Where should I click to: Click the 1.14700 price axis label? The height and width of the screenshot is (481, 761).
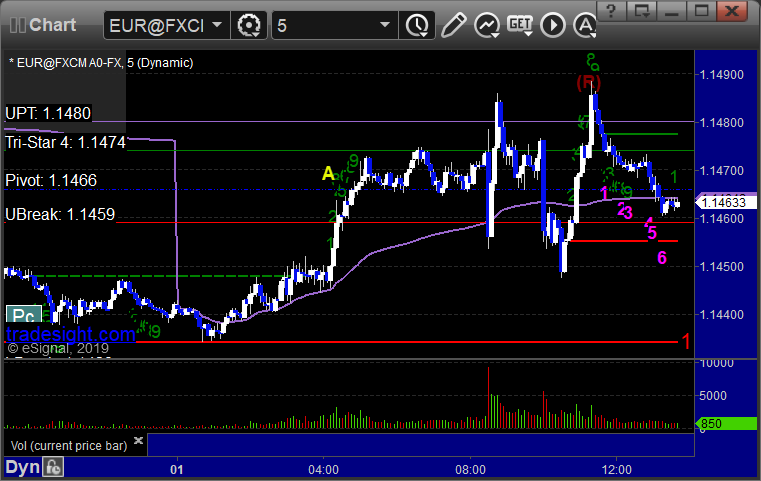coord(722,170)
